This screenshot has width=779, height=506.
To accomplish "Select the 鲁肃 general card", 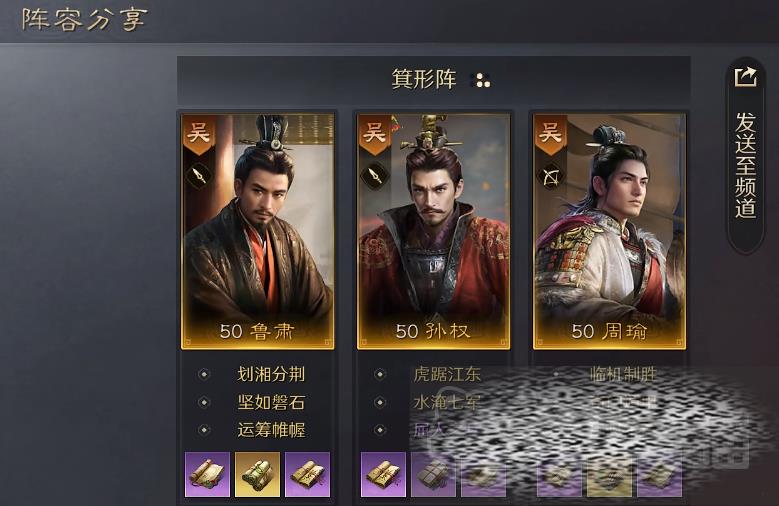I will click(257, 232).
